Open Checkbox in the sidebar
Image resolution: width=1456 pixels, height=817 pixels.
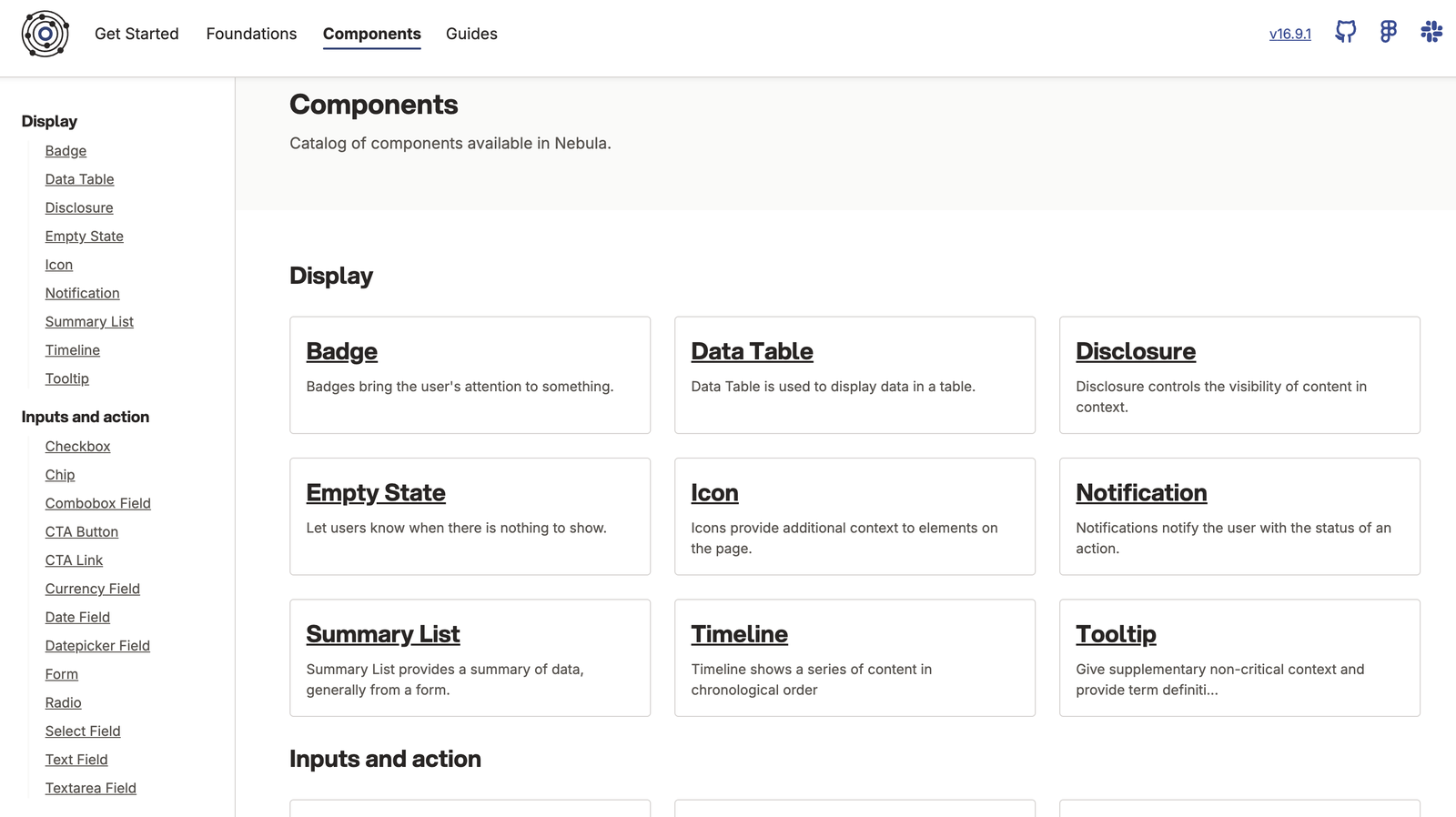click(77, 447)
